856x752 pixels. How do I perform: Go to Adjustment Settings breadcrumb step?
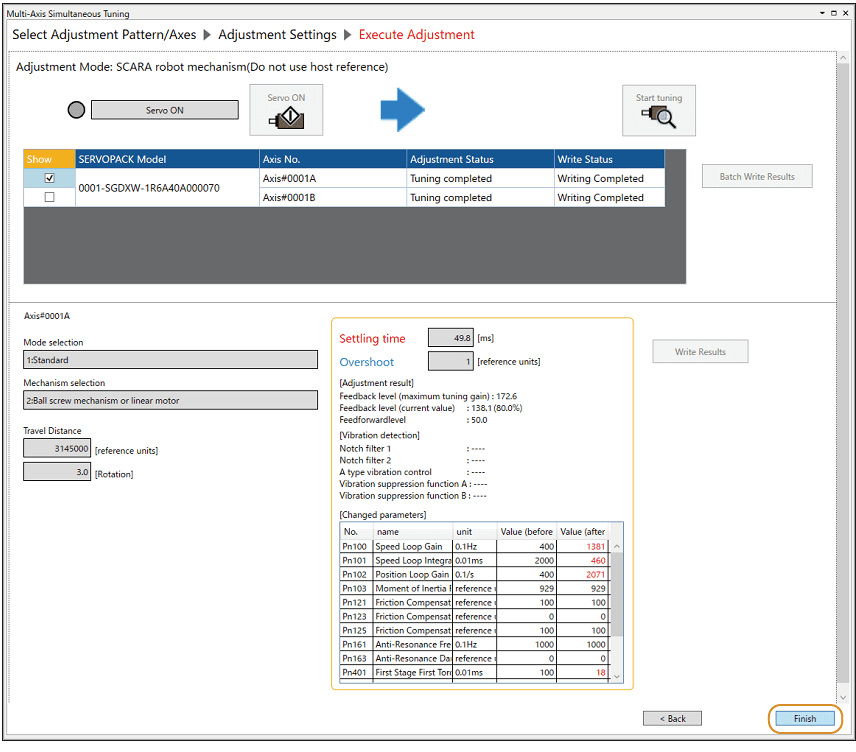point(277,35)
